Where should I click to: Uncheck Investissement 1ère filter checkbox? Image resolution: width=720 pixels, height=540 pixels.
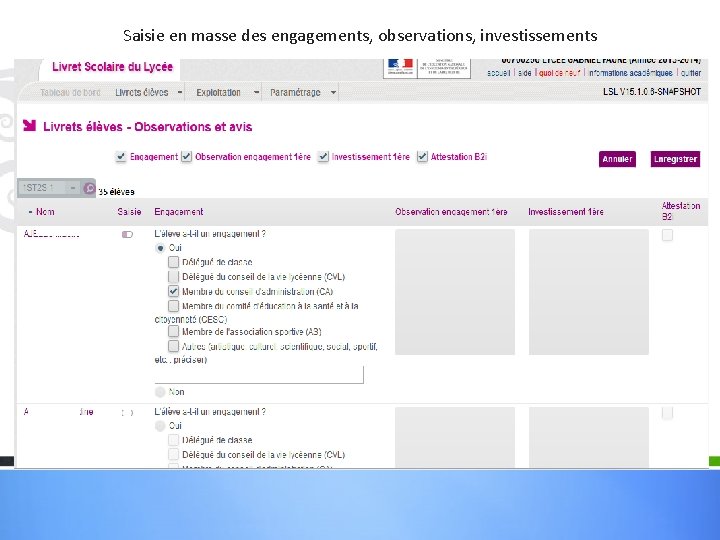coord(323,157)
